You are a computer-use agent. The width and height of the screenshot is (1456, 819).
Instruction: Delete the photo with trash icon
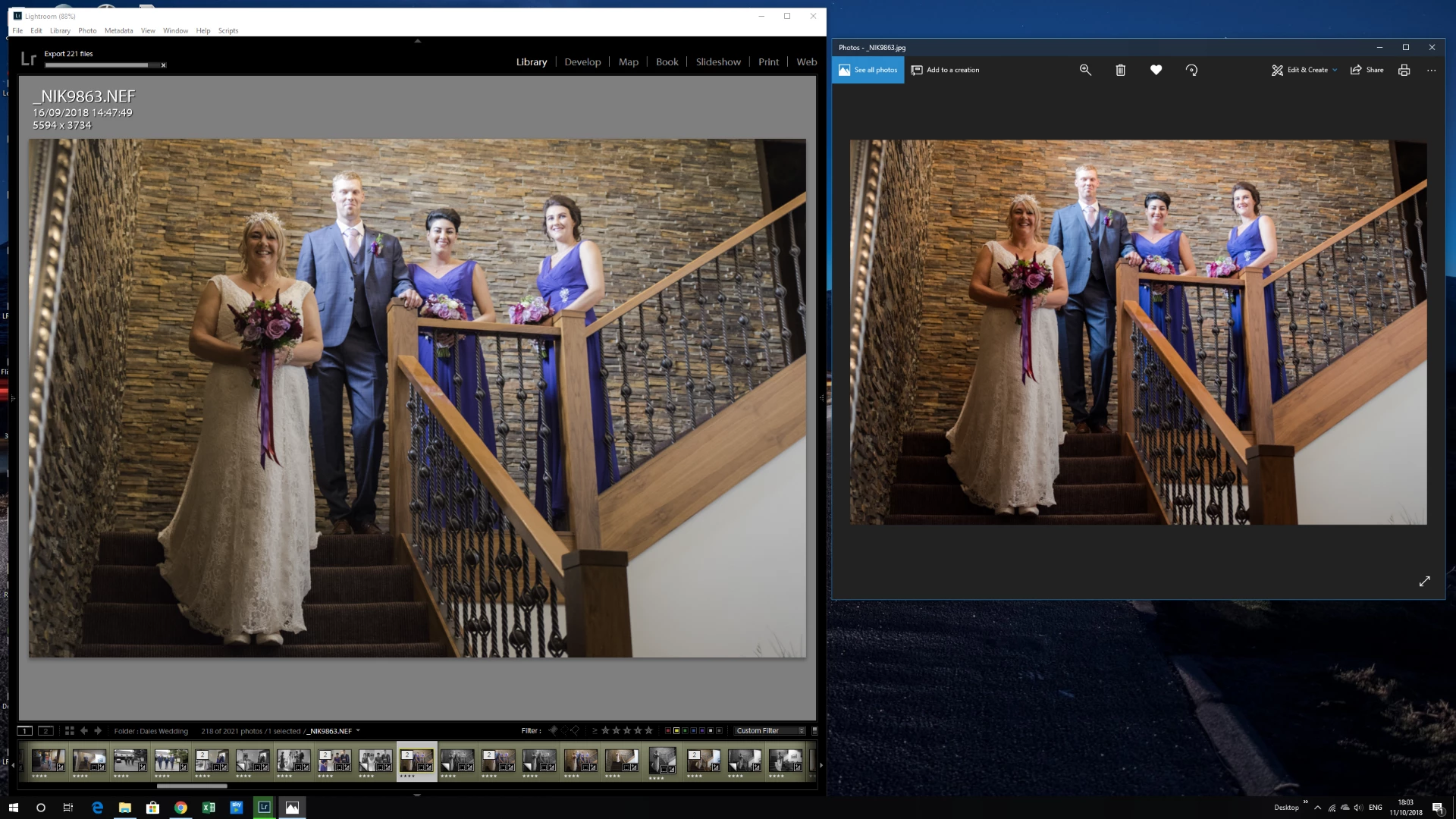point(1120,70)
